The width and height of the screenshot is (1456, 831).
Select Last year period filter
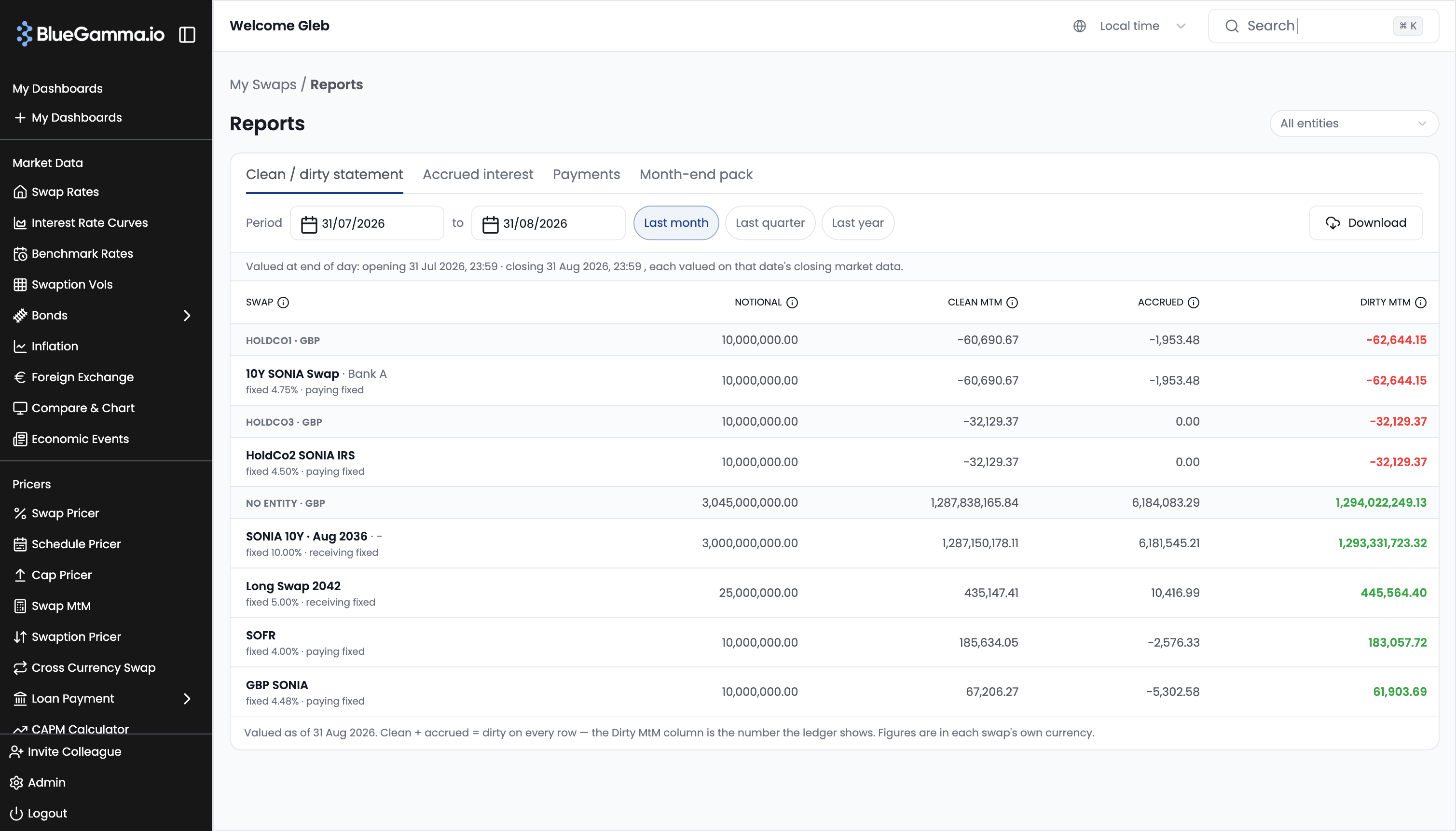(x=857, y=223)
